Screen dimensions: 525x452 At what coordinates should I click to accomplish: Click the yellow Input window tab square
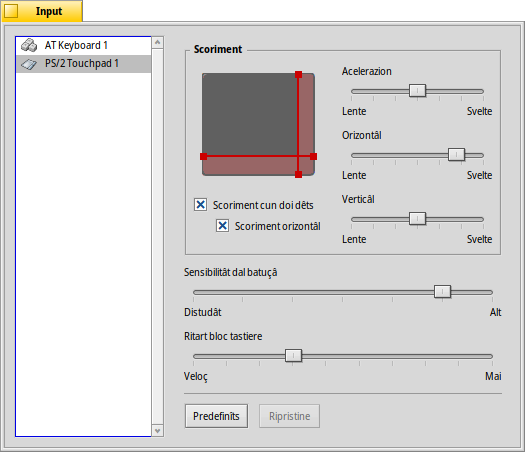[11, 11]
